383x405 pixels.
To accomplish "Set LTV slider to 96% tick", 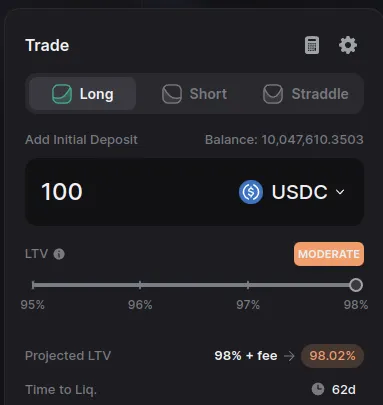I will tap(140, 285).
